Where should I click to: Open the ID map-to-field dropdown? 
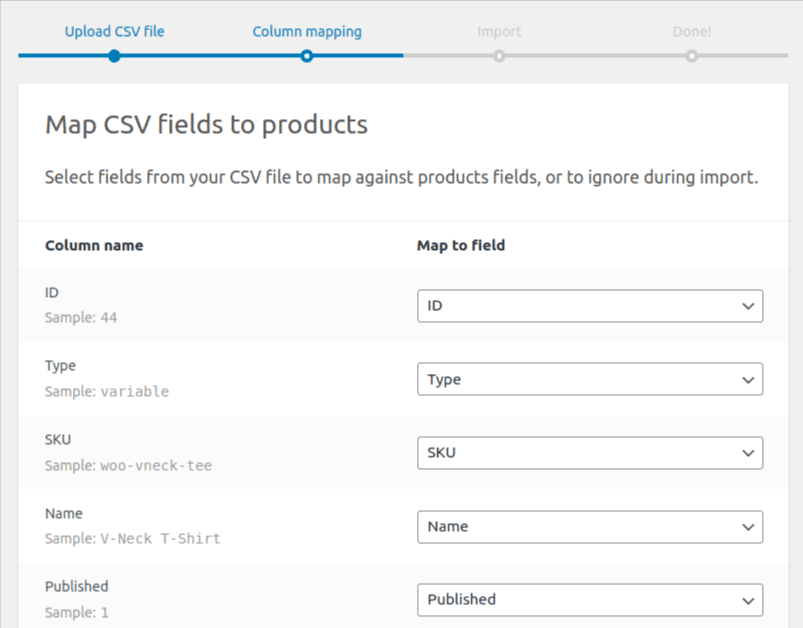pos(589,306)
